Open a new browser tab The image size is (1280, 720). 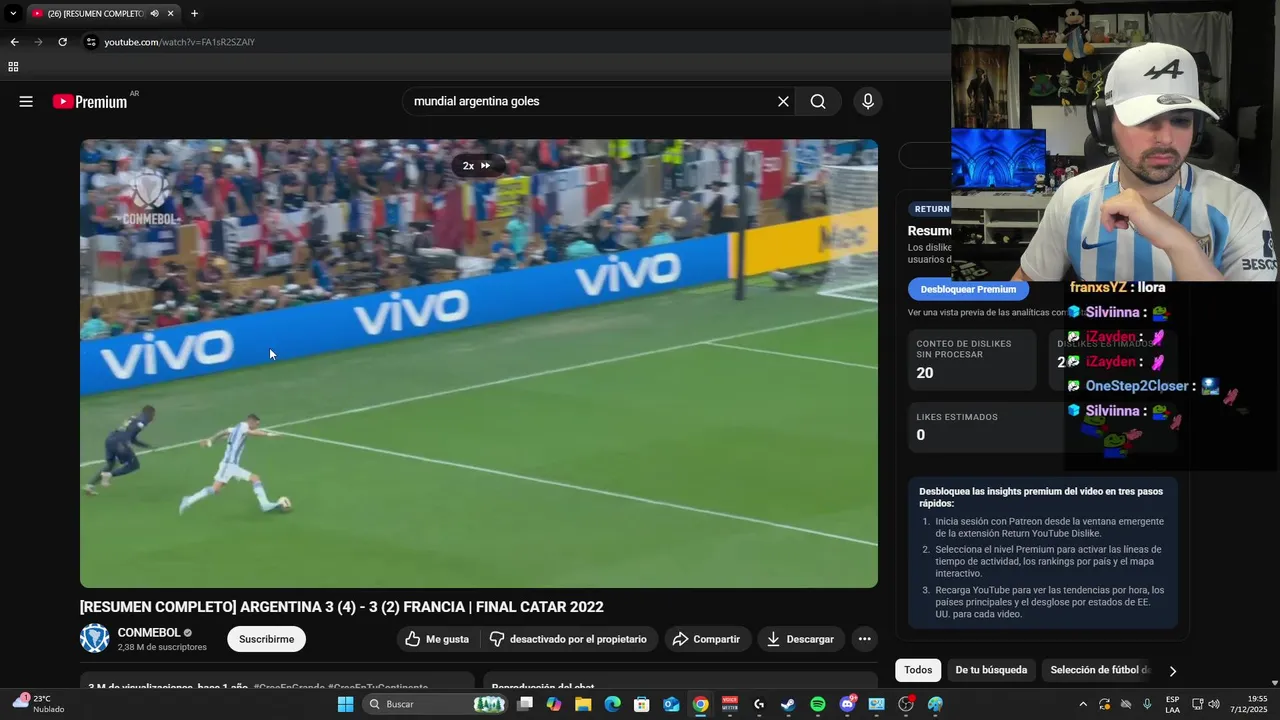click(194, 14)
